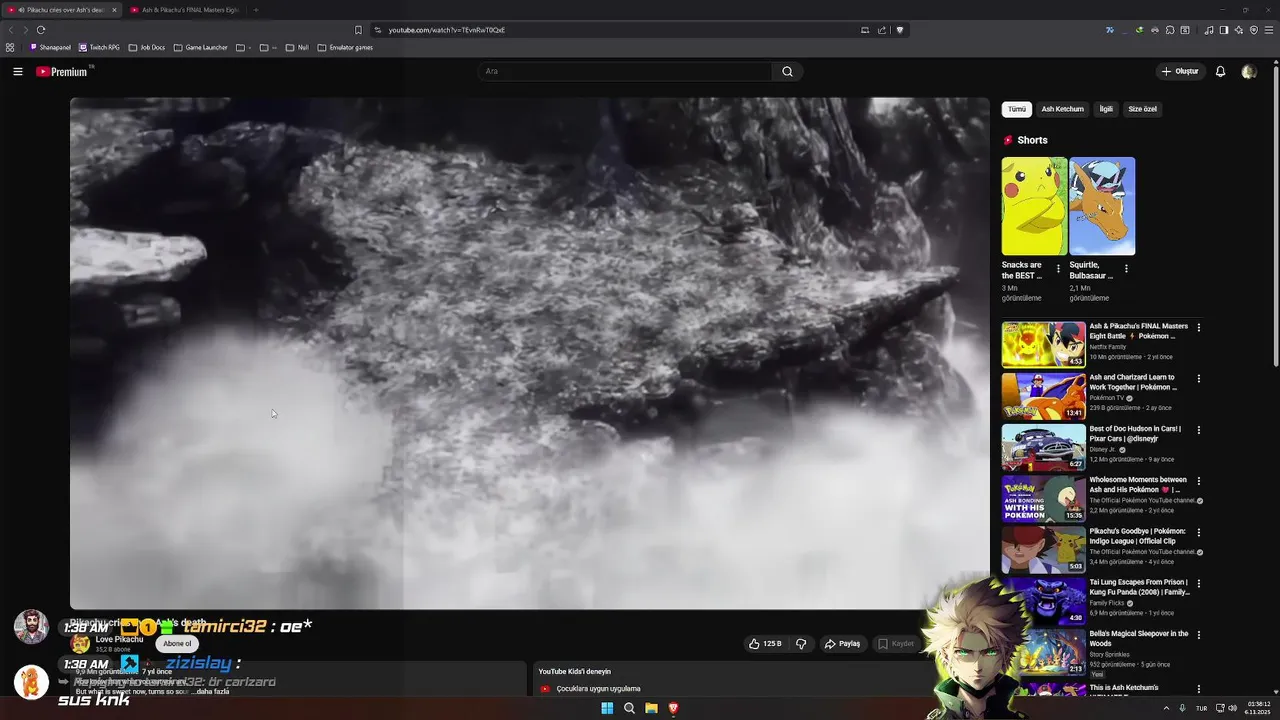Click the browser address bar URL
This screenshot has height=720, width=1280.
pyautogui.click(x=447, y=30)
